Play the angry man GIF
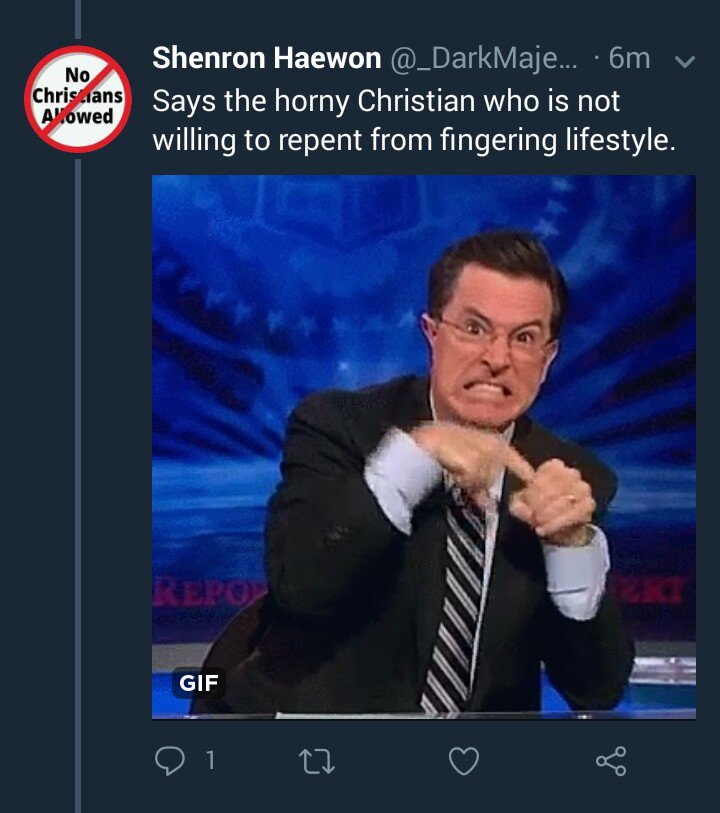Viewport: 720px width, 813px height. pos(423,447)
